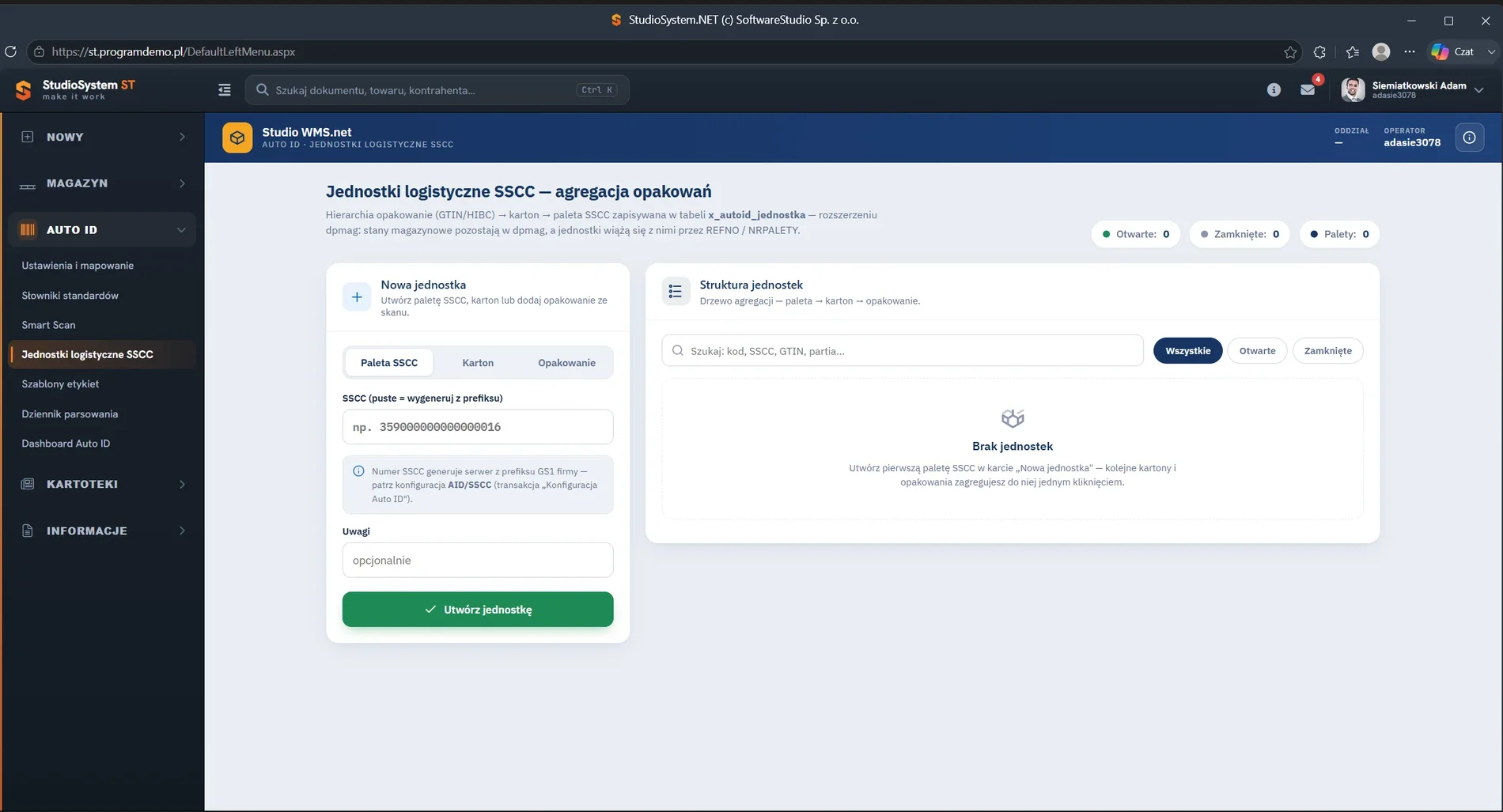Focus the SSCC number input field

coord(478,427)
